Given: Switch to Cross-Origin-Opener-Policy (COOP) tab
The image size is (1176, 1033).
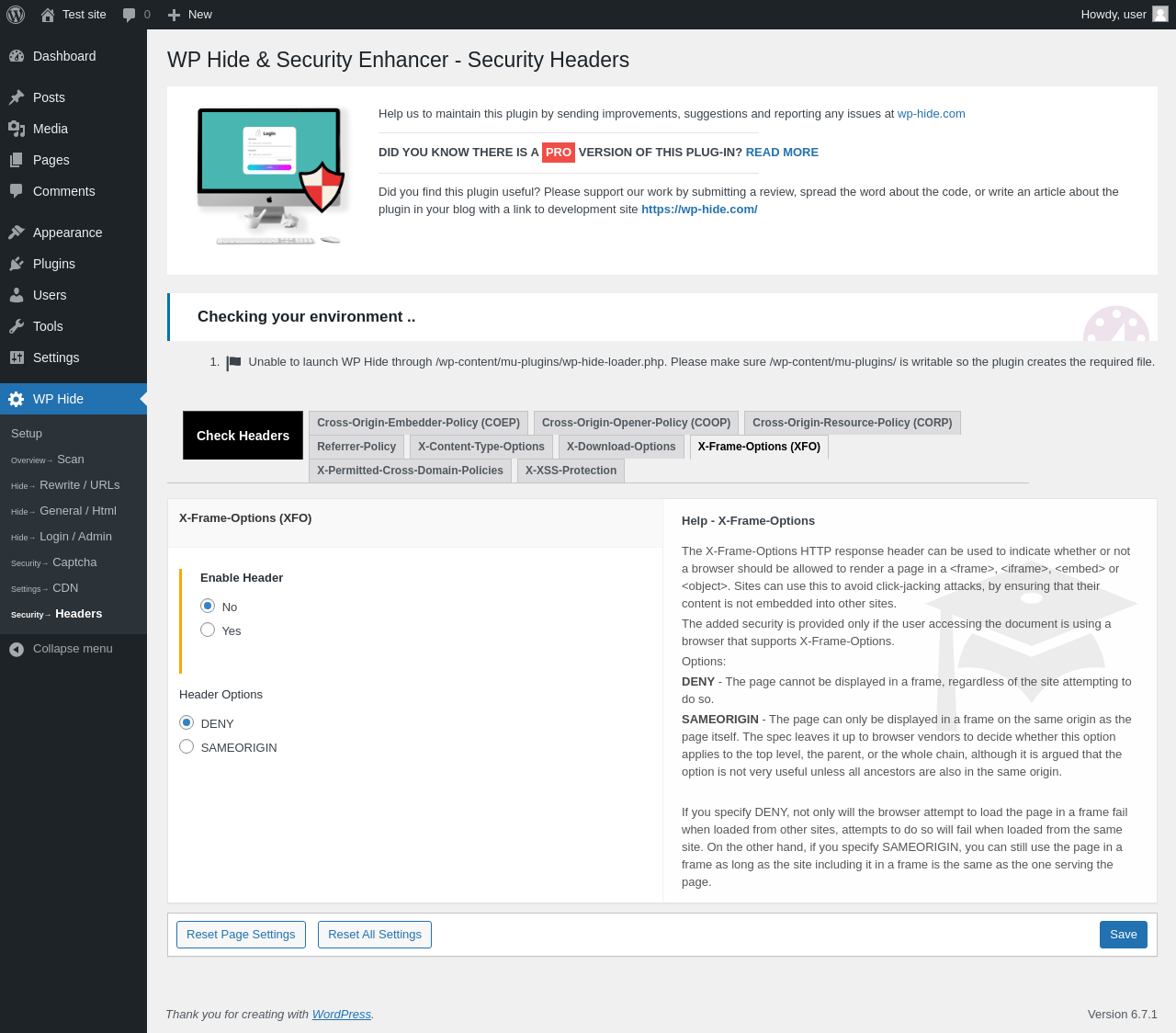Looking at the screenshot, I should click(636, 423).
